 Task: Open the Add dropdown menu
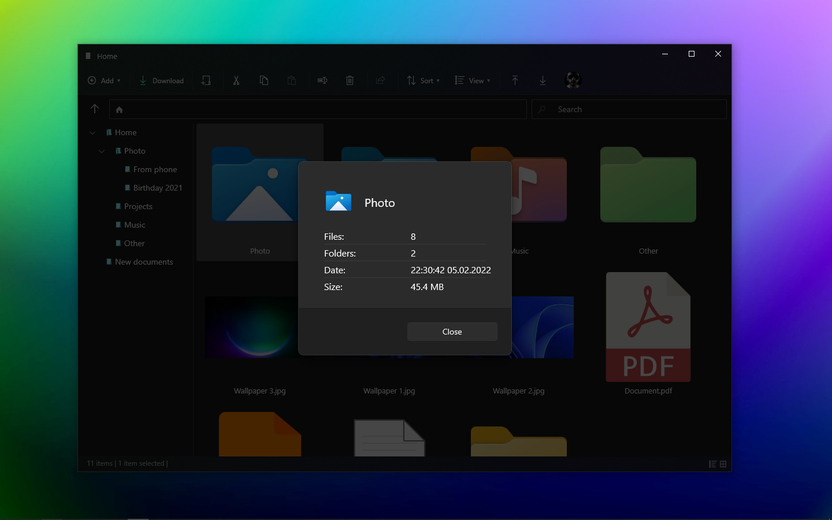pos(104,81)
